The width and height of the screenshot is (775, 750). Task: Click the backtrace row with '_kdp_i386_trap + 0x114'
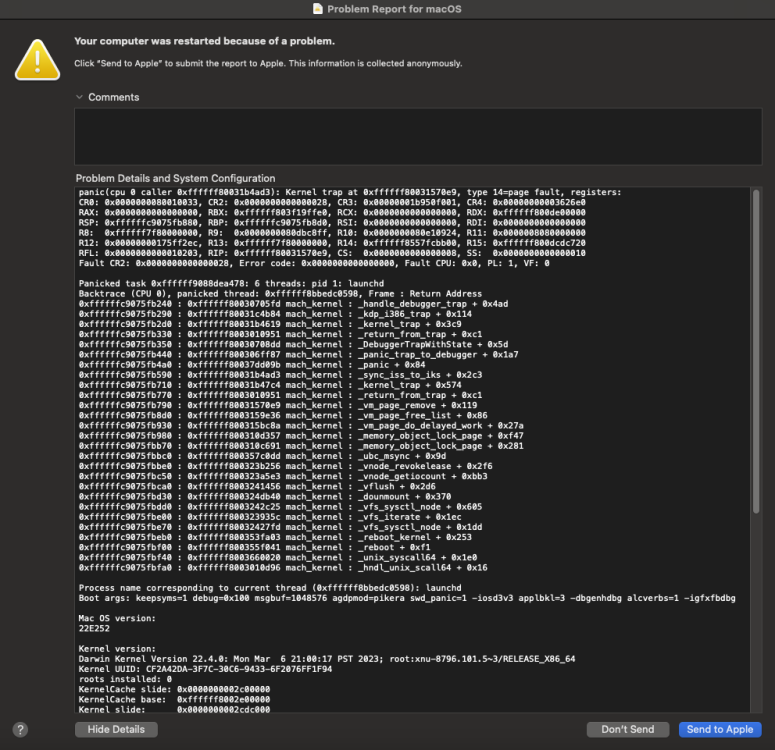(275, 314)
